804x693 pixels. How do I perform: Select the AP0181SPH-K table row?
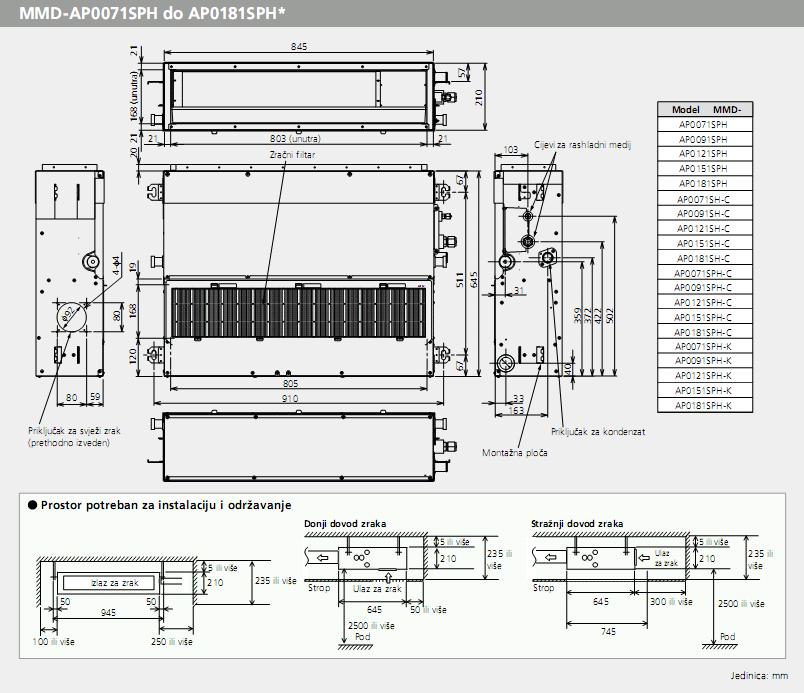(x=705, y=406)
